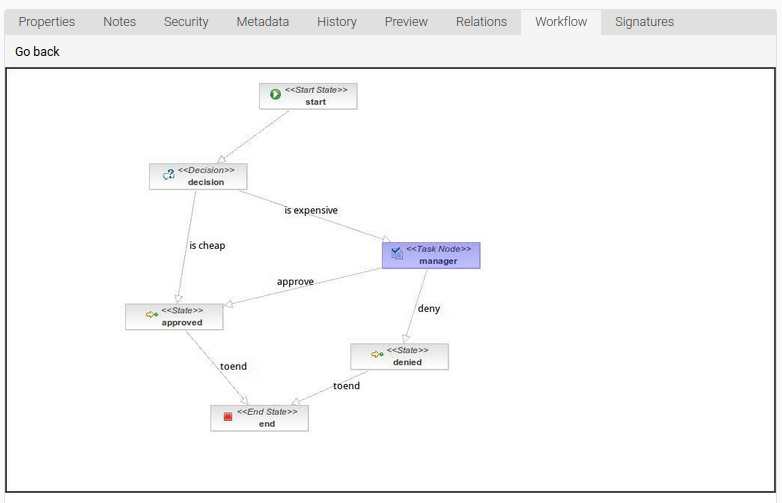Go to the Signatures tab
The width and height of the screenshot is (782, 503).
(644, 21)
